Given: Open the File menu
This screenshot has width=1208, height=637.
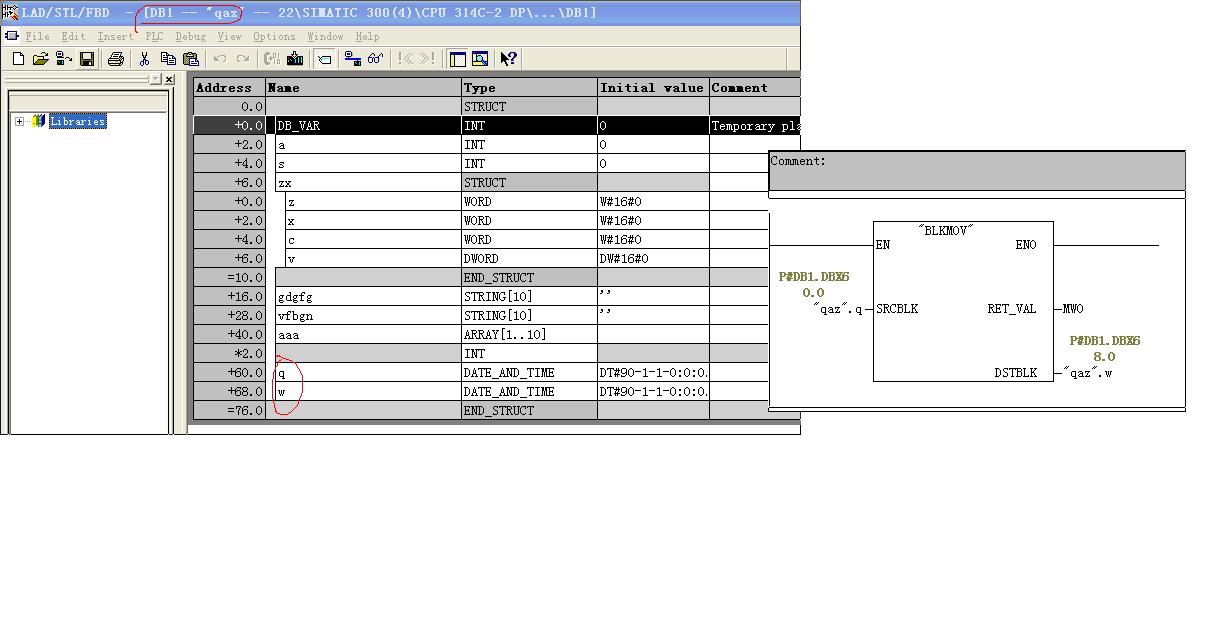Looking at the screenshot, I should click(37, 36).
